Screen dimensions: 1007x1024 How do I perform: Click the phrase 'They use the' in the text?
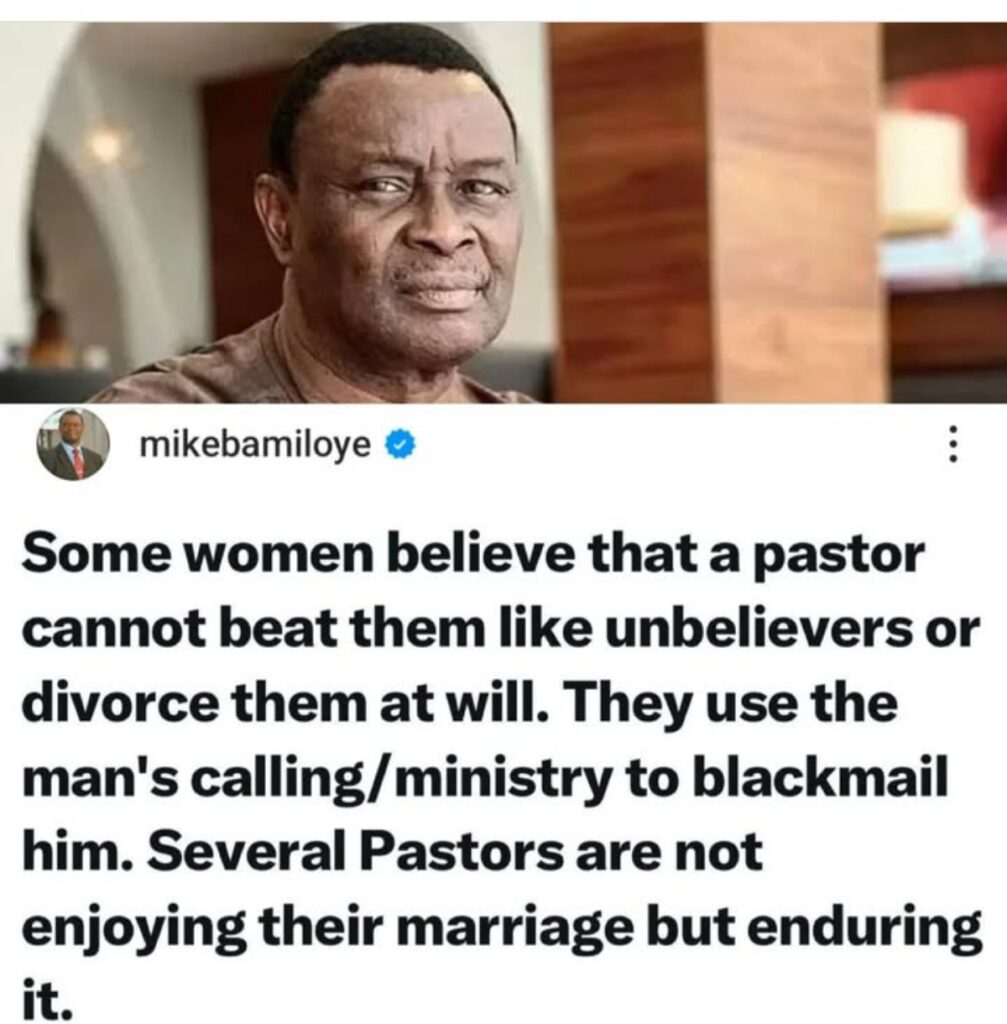(x=734, y=705)
